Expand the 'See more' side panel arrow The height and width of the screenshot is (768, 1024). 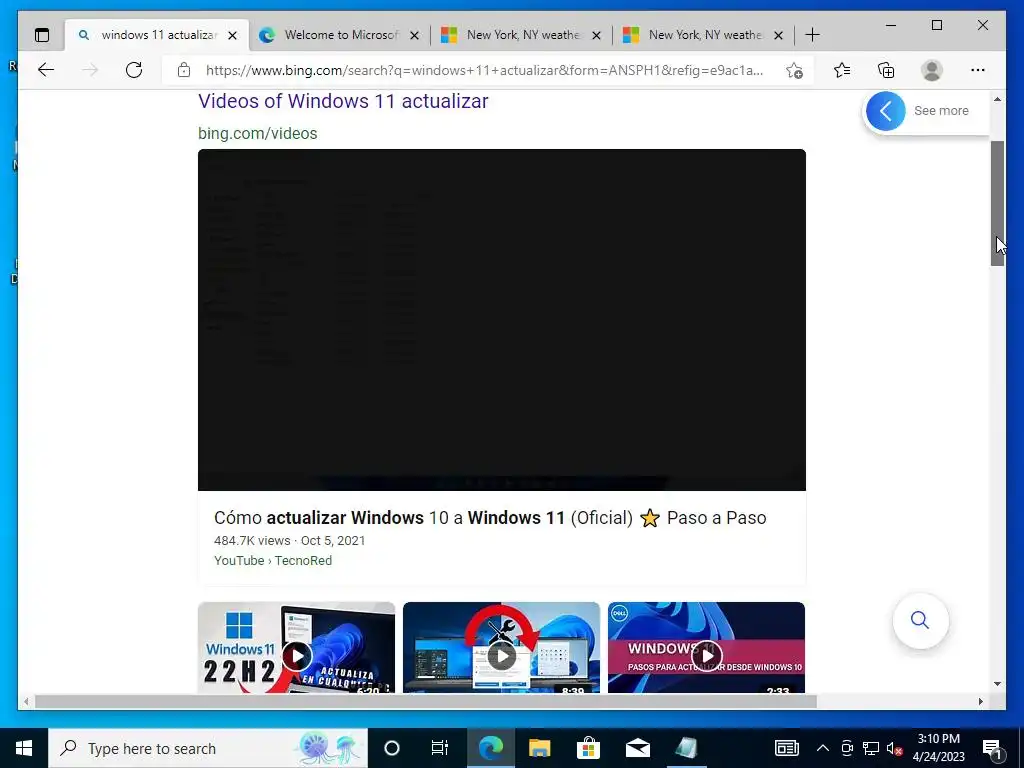[886, 111]
